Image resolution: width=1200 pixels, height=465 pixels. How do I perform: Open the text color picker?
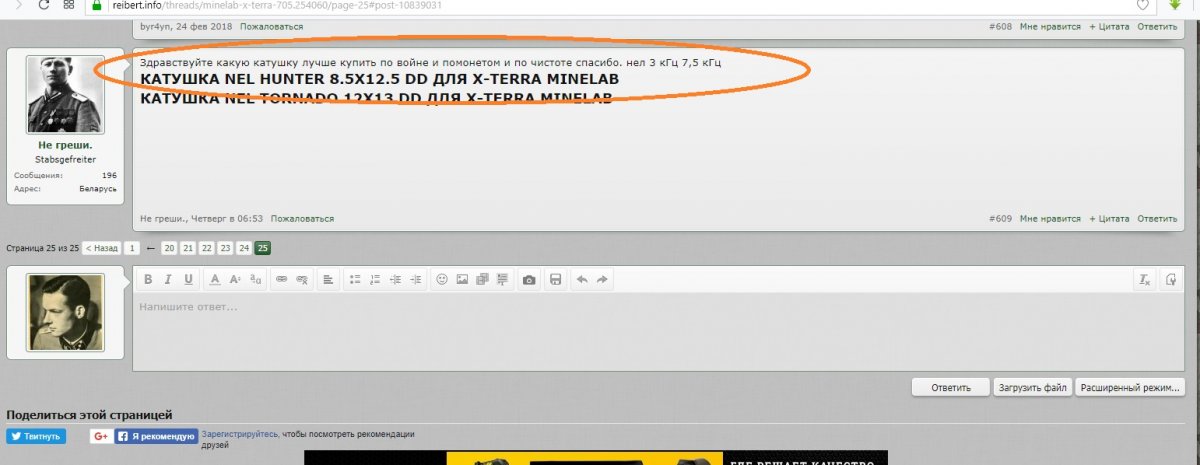tap(215, 280)
